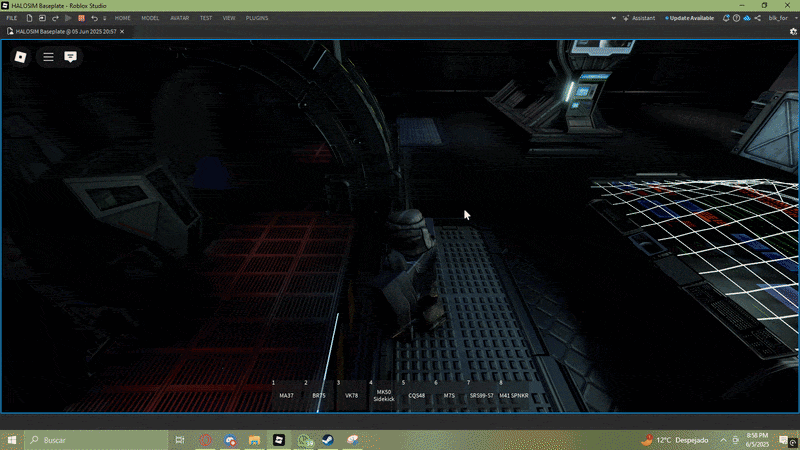The height and width of the screenshot is (450, 800).
Task: Open the Assistant panel button
Action: (639, 18)
